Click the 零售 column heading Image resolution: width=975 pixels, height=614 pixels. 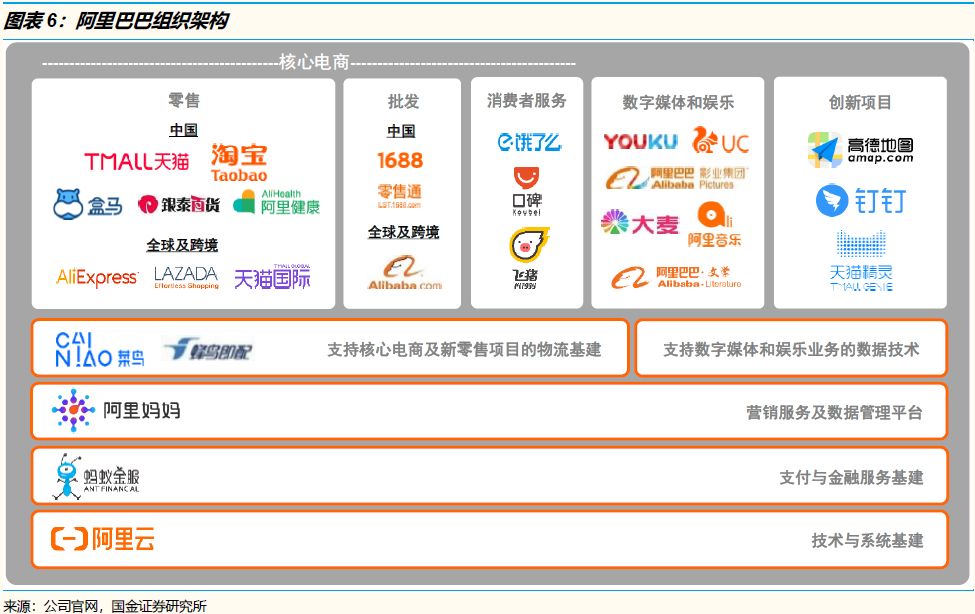pos(183,100)
